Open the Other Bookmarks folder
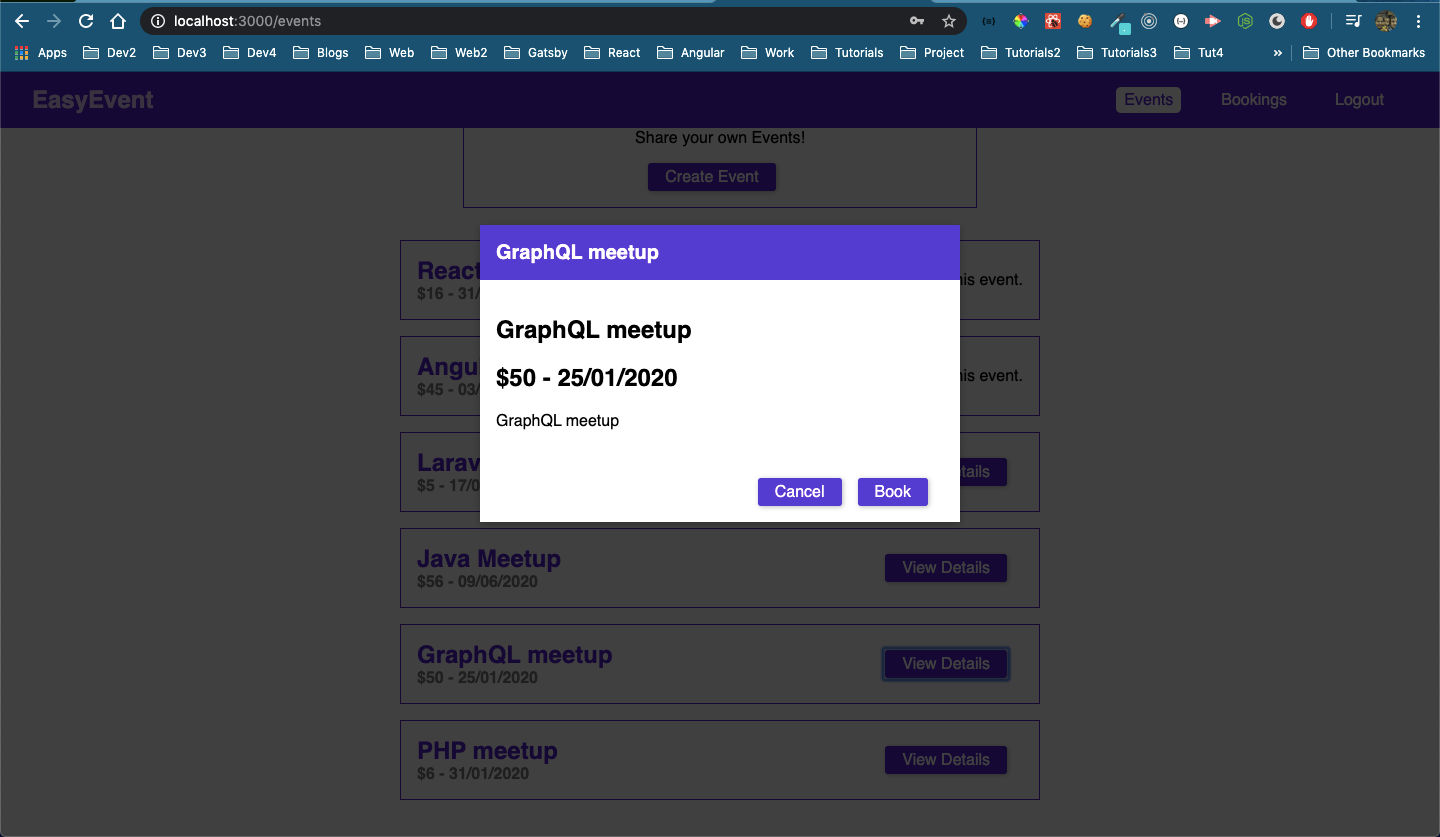This screenshot has width=1440, height=837. (1364, 53)
